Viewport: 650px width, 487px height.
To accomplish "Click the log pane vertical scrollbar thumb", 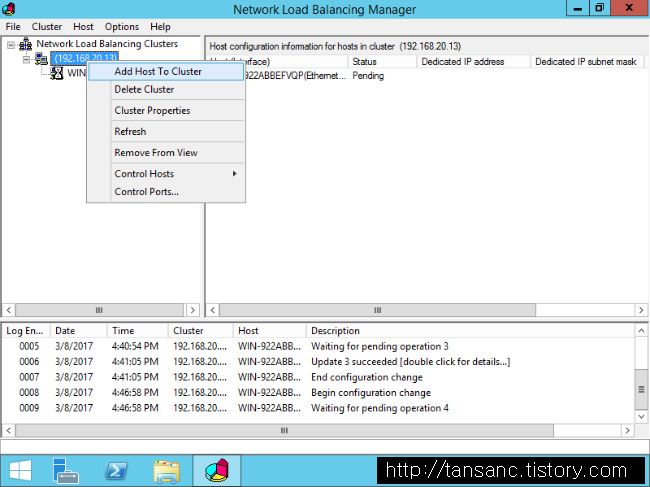I will tap(641, 390).
